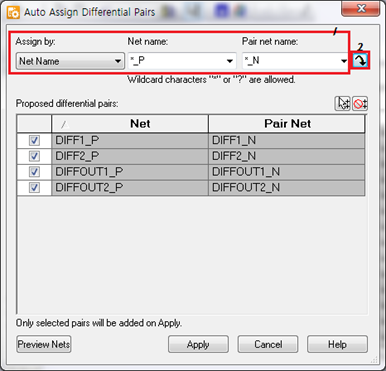Close the Auto Assign Differential Pairs dialog
The image size is (386, 371).
click(361, 9)
